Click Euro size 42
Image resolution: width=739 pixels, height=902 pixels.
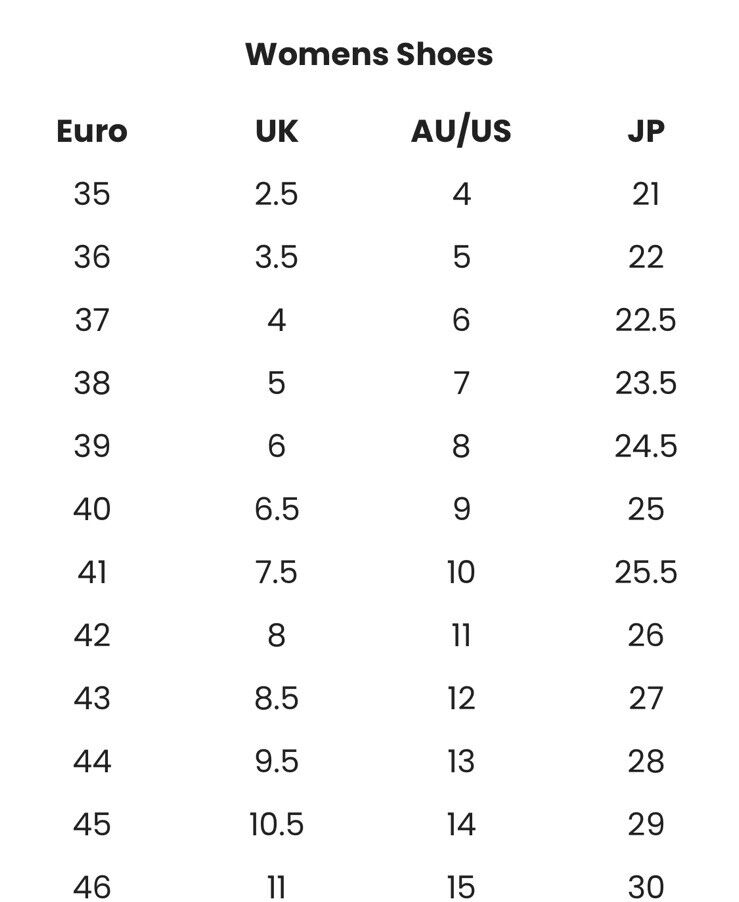[x=92, y=635]
